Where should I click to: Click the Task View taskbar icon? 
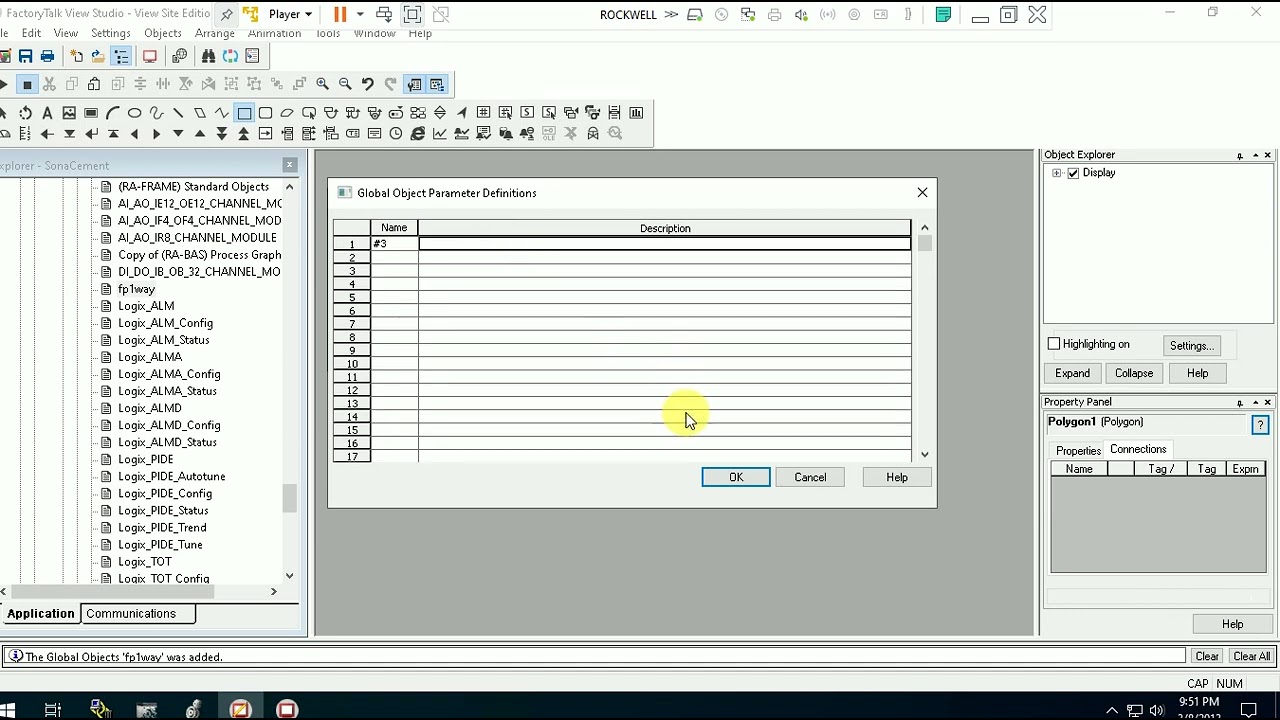53,709
